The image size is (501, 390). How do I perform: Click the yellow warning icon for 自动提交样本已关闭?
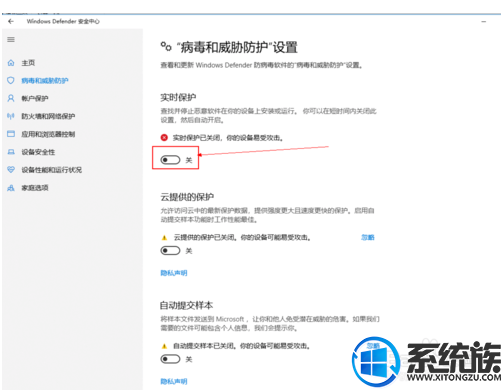[164, 346]
